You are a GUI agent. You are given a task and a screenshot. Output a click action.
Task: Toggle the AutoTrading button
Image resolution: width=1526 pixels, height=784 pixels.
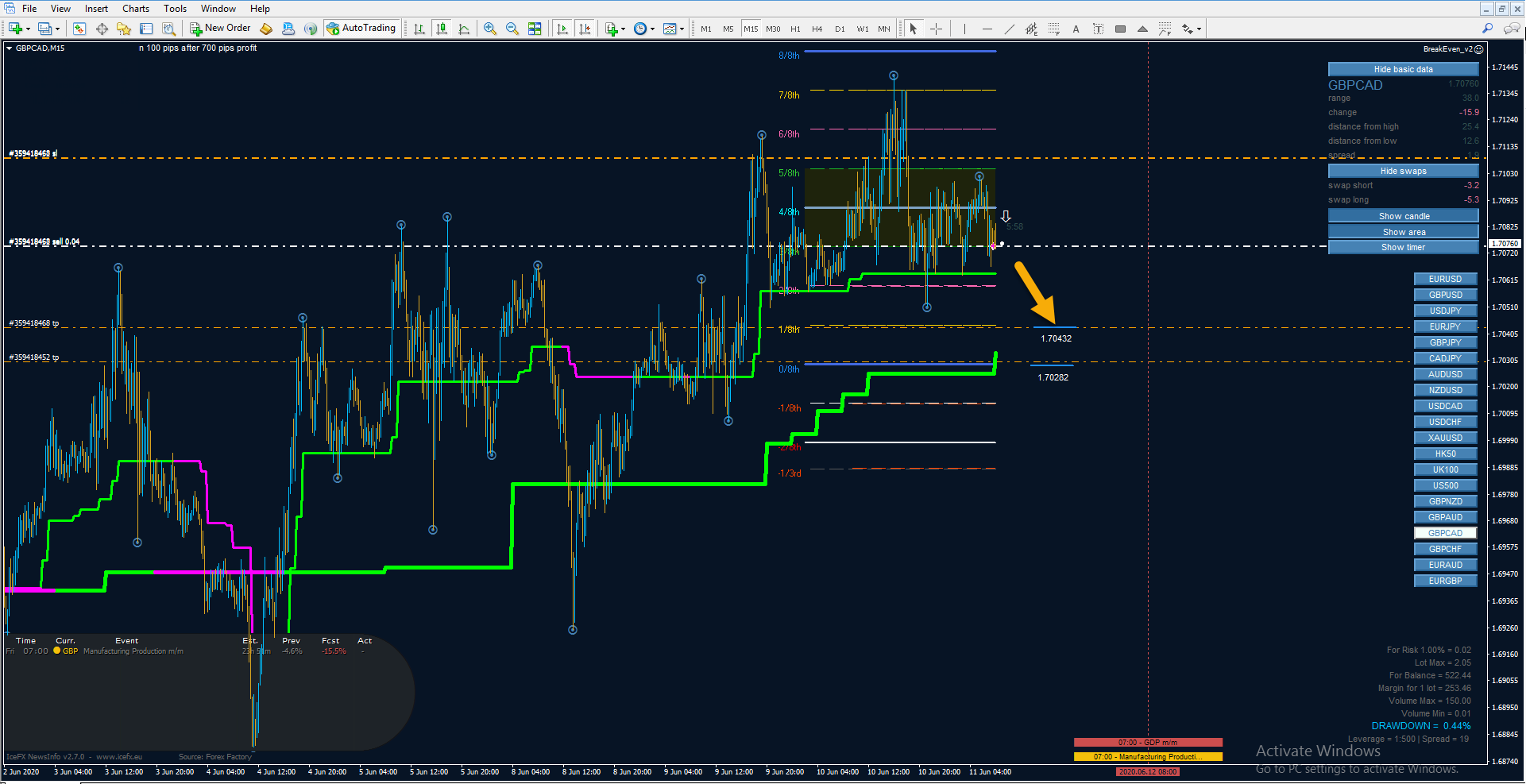(x=361, y=29)
